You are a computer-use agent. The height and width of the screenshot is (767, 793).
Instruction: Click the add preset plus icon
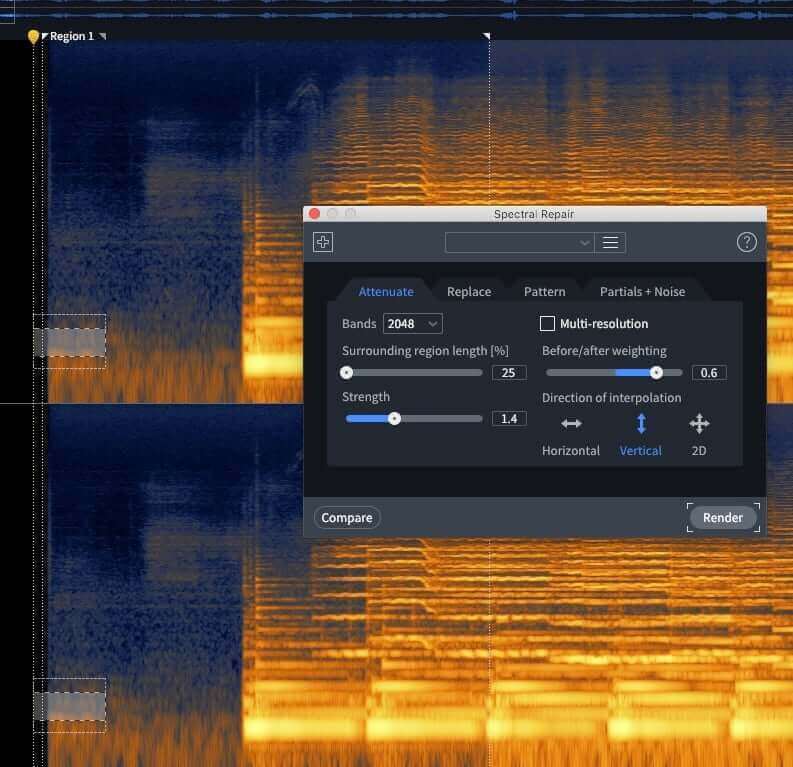click(323, 242)
